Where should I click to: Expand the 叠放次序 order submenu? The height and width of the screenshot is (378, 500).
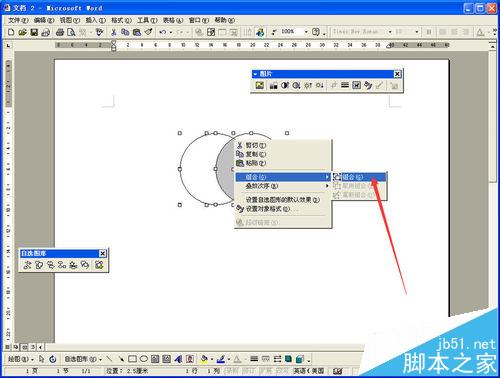click(283, 186)
